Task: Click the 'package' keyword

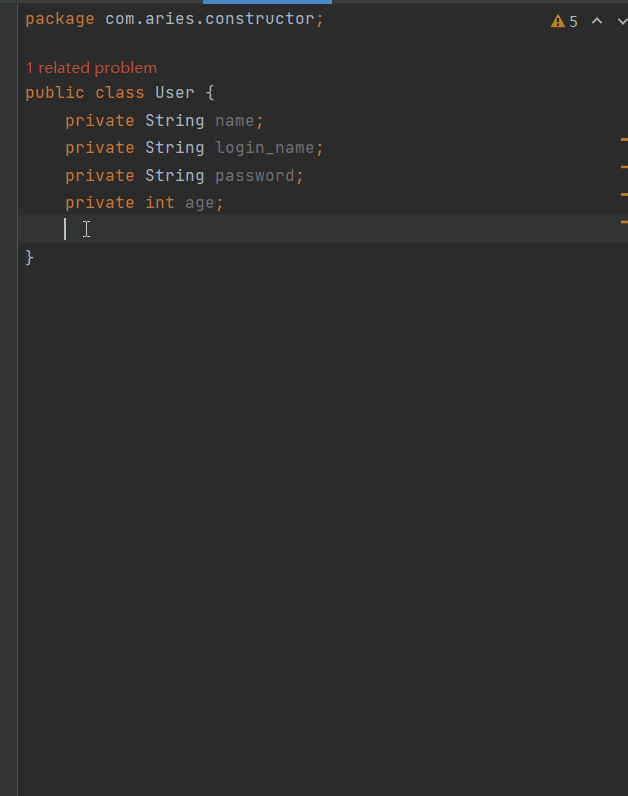Action: [x=60, y=19]
